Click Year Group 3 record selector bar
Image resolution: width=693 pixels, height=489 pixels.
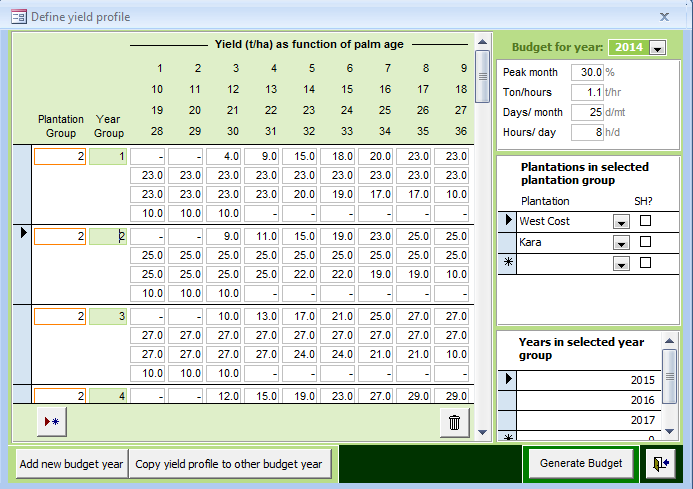click(22, 344)
